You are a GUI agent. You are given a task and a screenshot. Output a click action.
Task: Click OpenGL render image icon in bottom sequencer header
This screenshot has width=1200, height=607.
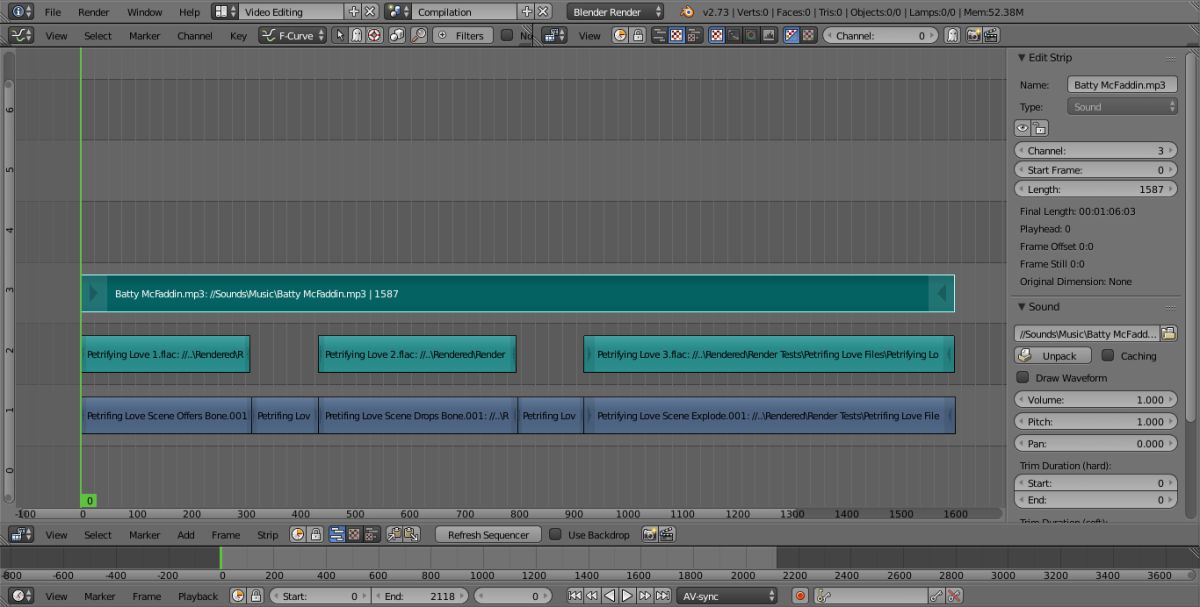pyautogui.click(x=649, y=535)
